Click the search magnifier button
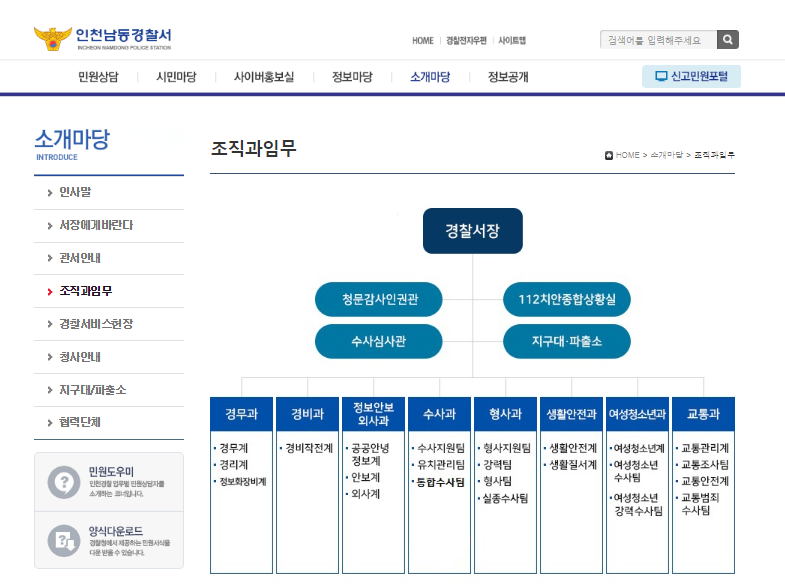Viewport: 785px width, 588px height. click(x=728, y=40)
